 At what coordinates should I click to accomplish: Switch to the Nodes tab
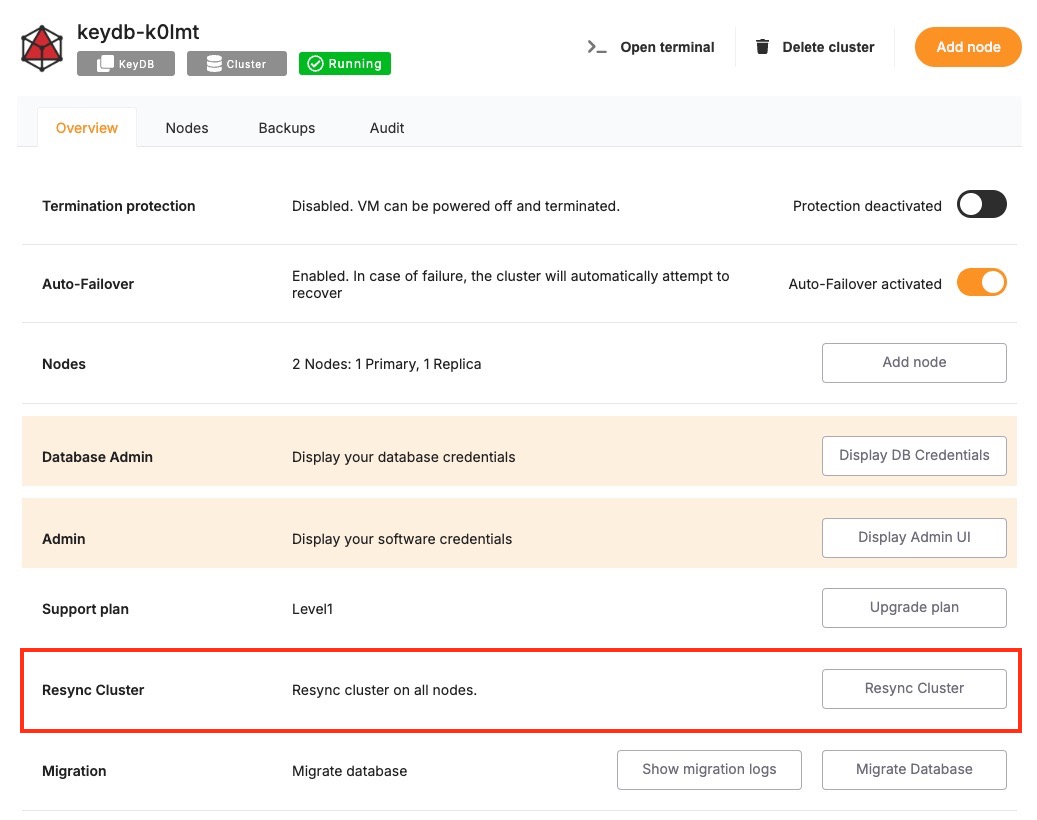coord(187,128)
